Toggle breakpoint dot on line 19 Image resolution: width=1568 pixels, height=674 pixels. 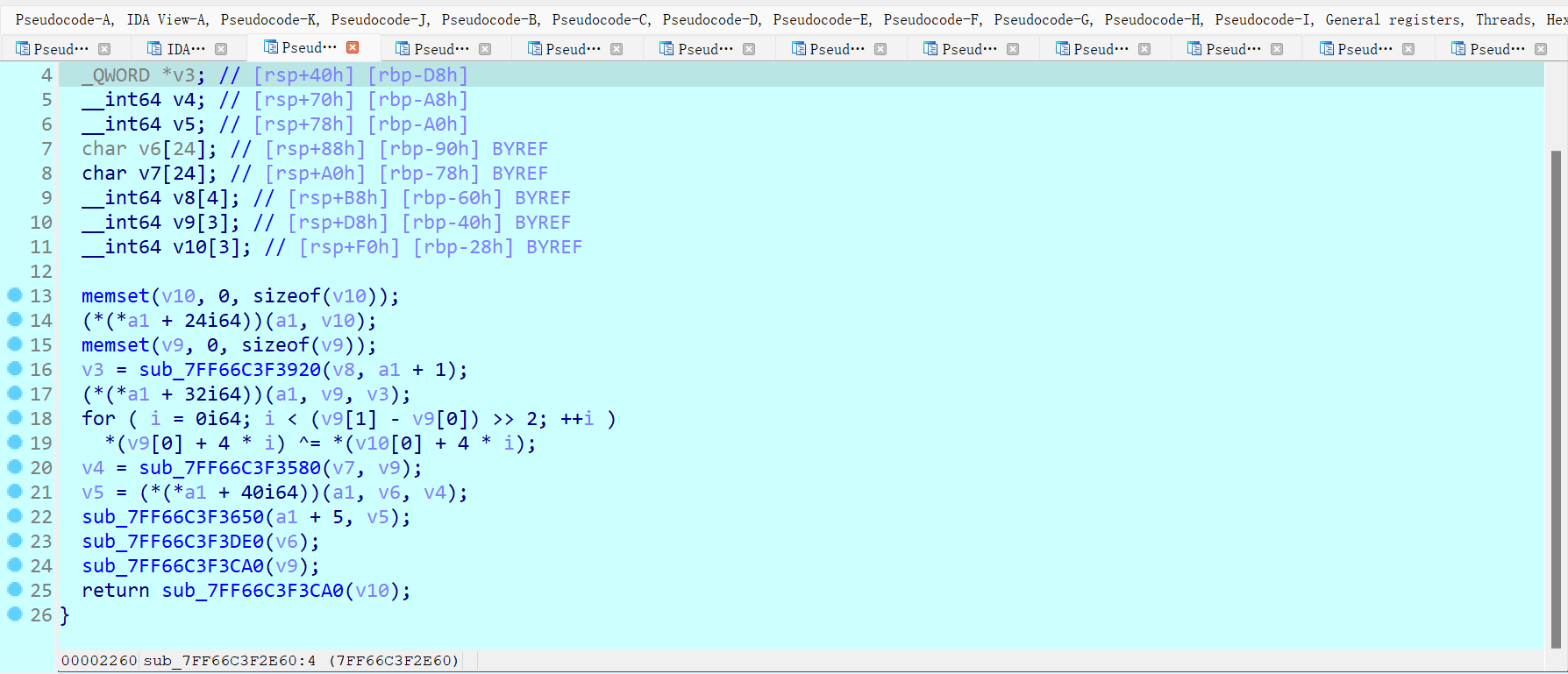tap(15, 443)
